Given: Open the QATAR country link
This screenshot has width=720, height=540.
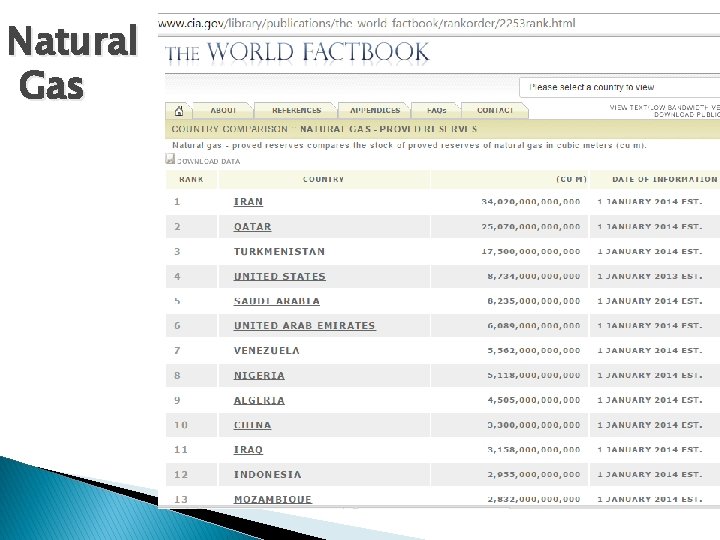Looking at the screenshot, I should (x=253, y=226).
